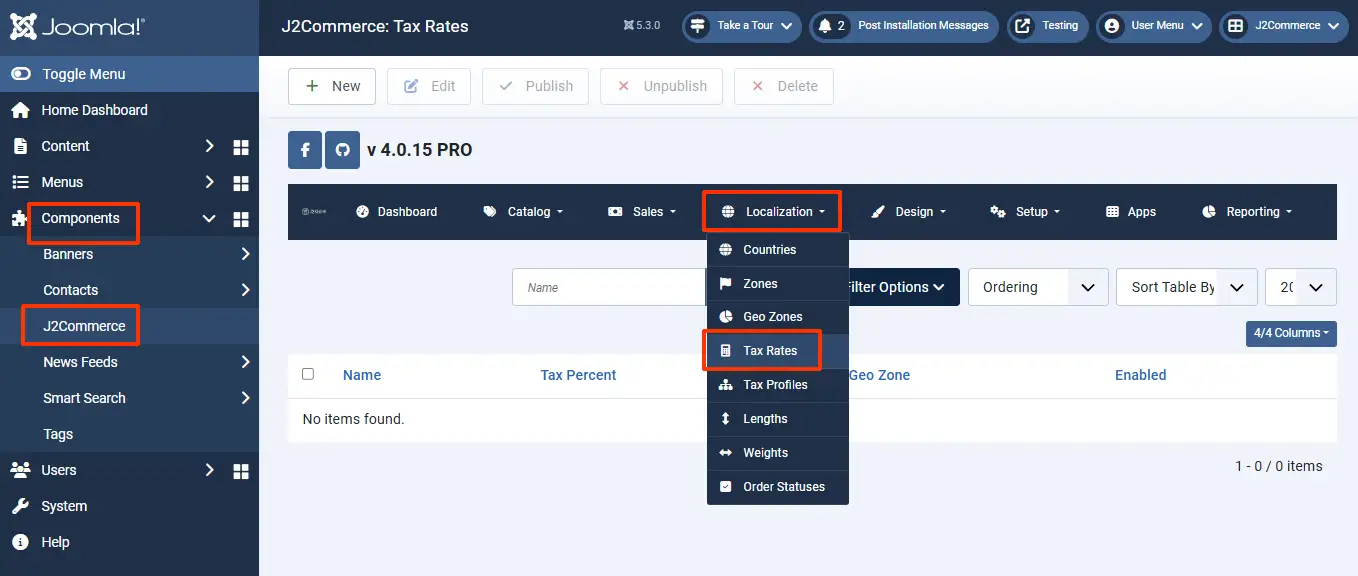The width and height of the screenshot is (1358, 576).
Task: Click the Components puzzle-piece icon
Action: pos(20,218)
